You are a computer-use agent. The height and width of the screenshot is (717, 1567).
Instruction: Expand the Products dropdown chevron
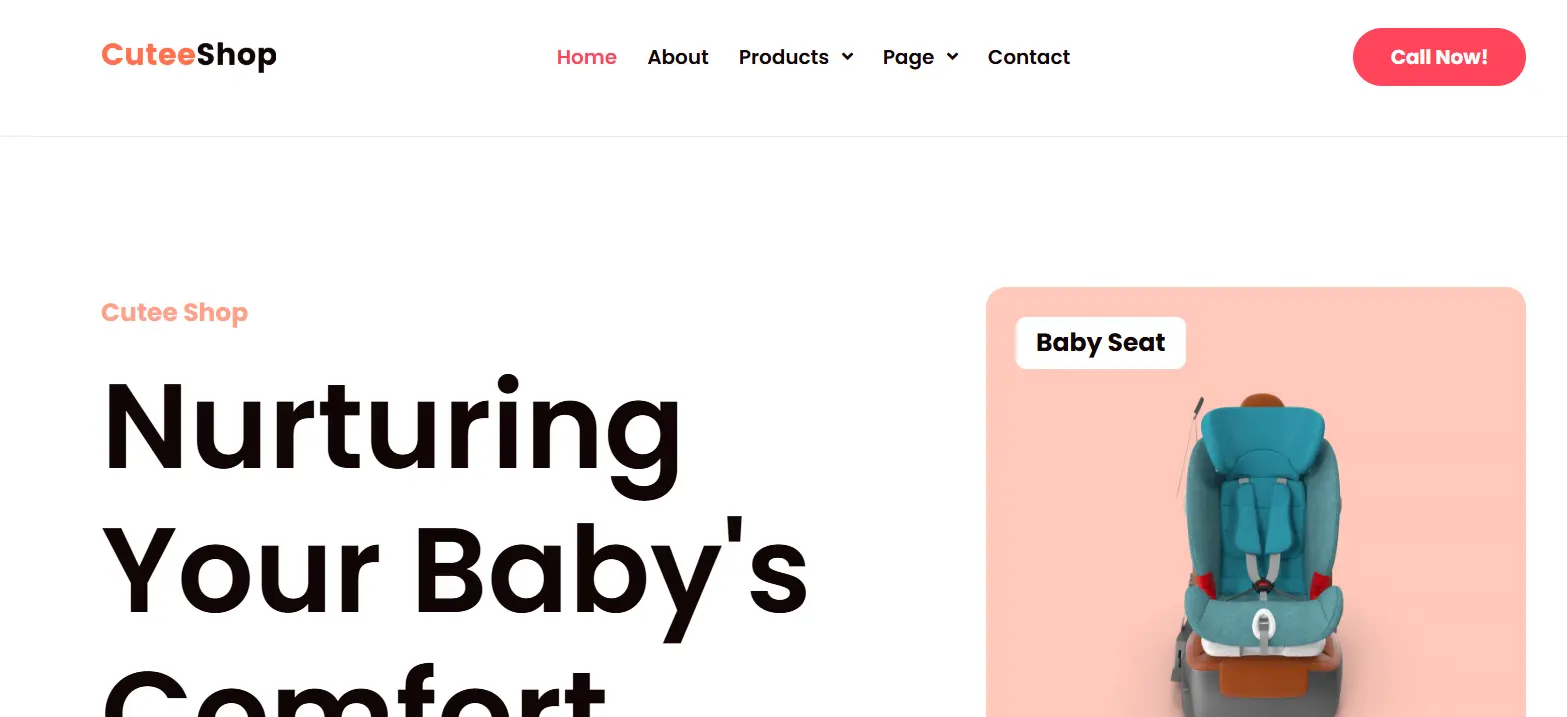pos(847,57)
